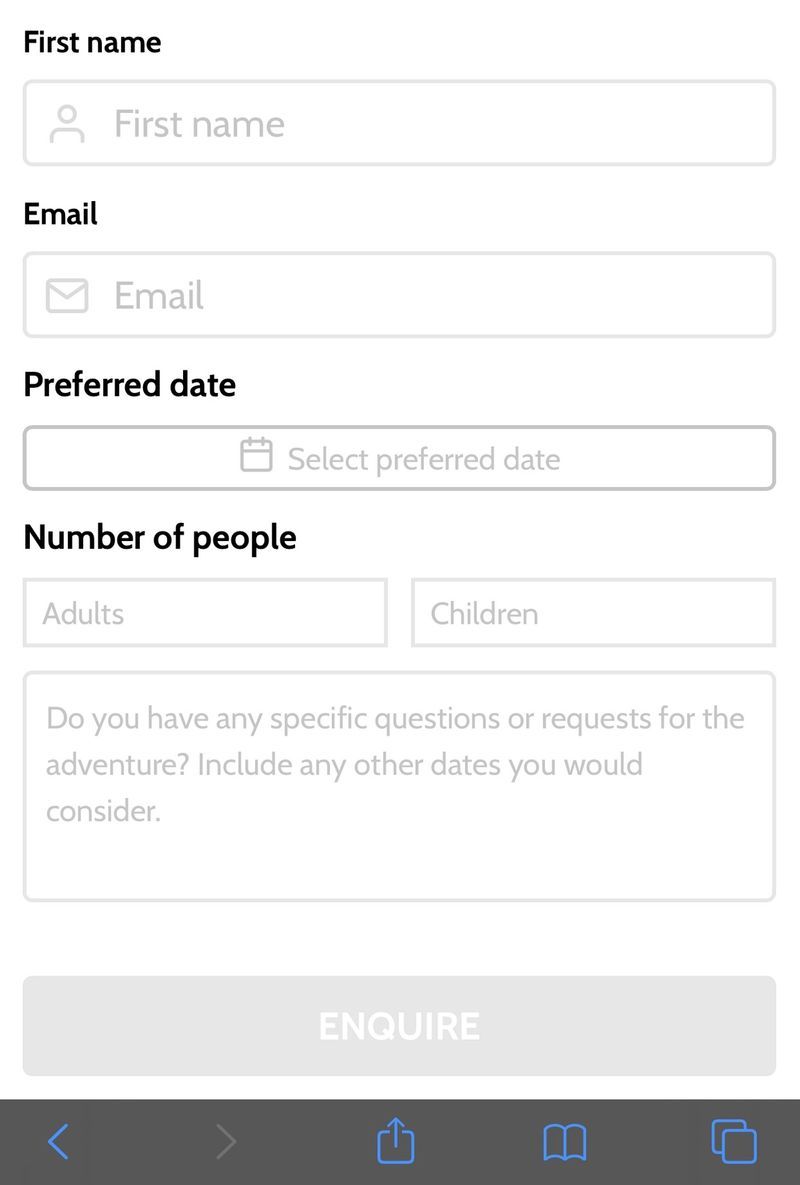Click the Children number field
The height and width of the screenshot is (1185, 800).
593,613
